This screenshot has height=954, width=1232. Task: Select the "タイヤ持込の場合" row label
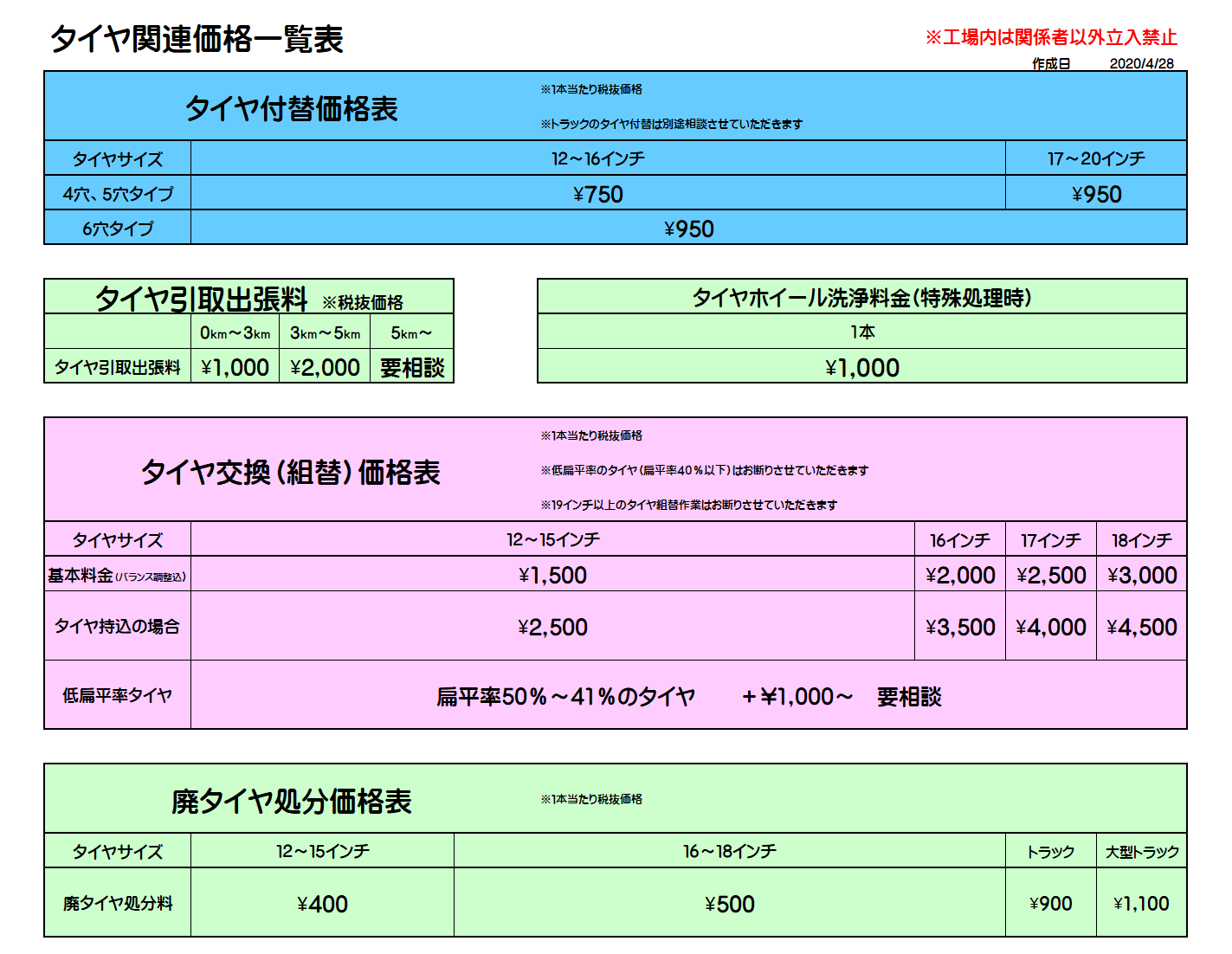click(118, 626)
